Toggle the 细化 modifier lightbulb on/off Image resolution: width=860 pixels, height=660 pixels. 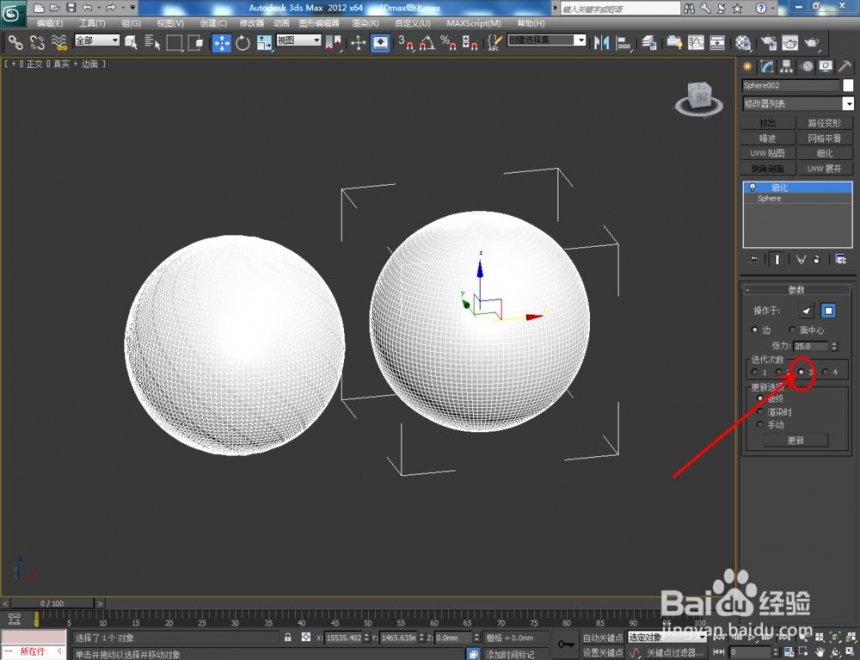(752, 188)
